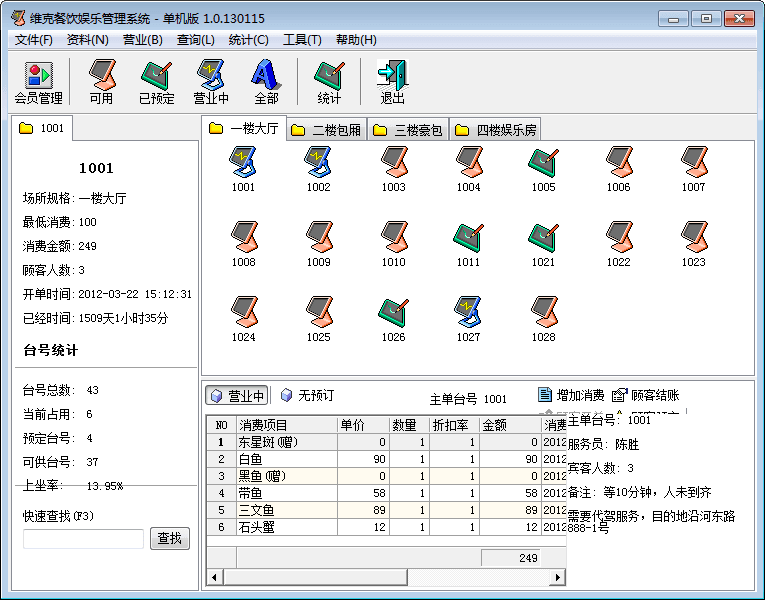Show tables in business via 营业中 icon
Screen dimensions: 765x600
tap(211, 81)
